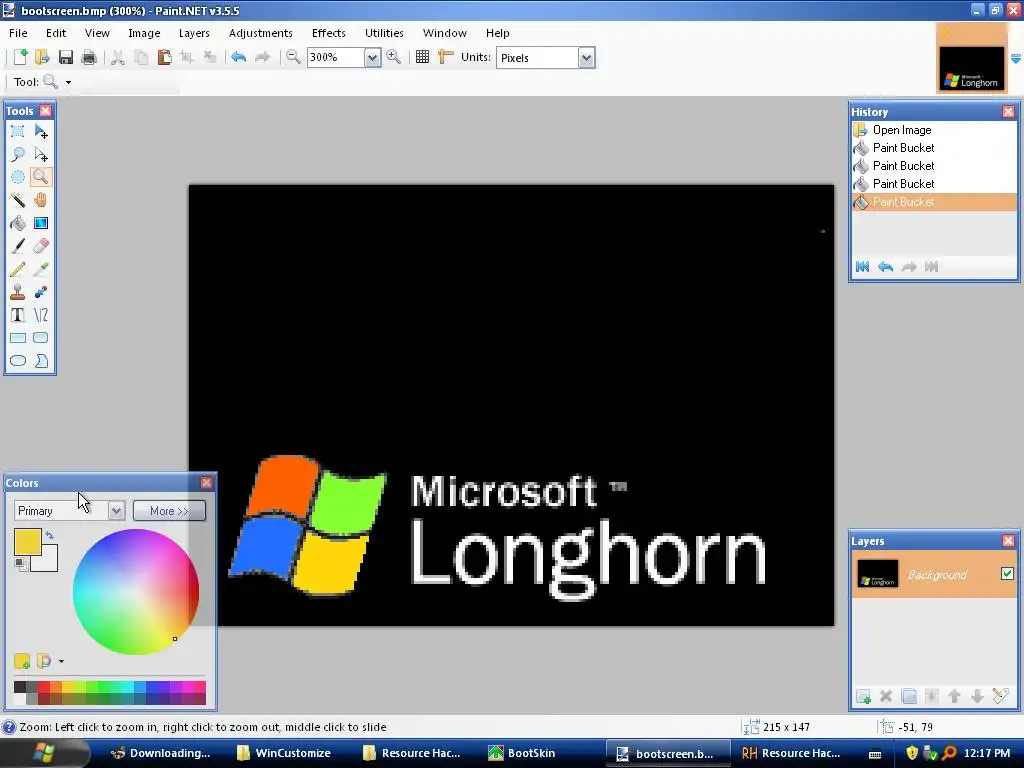Viewport: 1024px width, 768px height.
Task: Select the Line/Curve tool
Action: tap(40, 315)
